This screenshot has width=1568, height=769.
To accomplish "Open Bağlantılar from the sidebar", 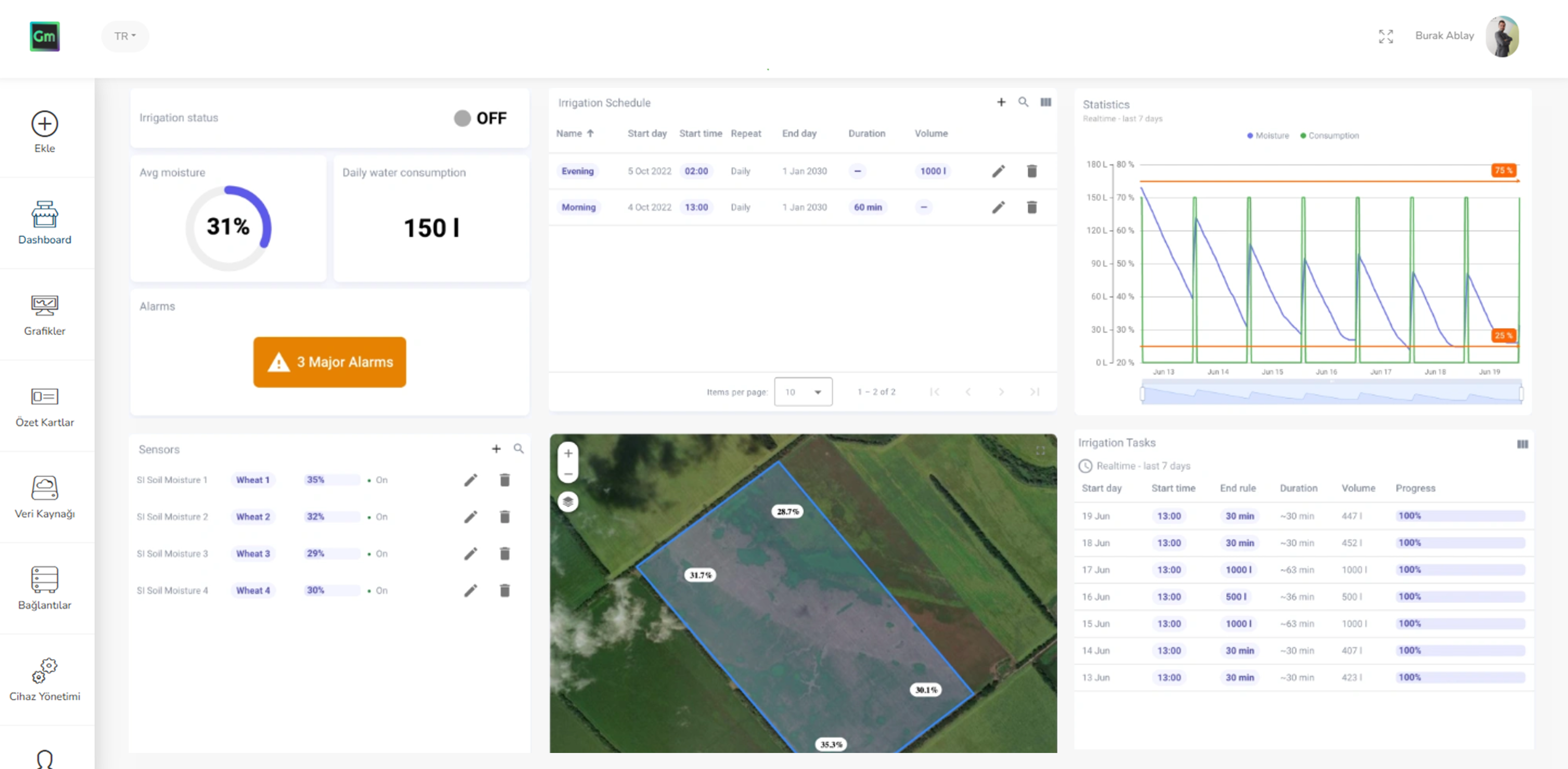I will point(45,579).
